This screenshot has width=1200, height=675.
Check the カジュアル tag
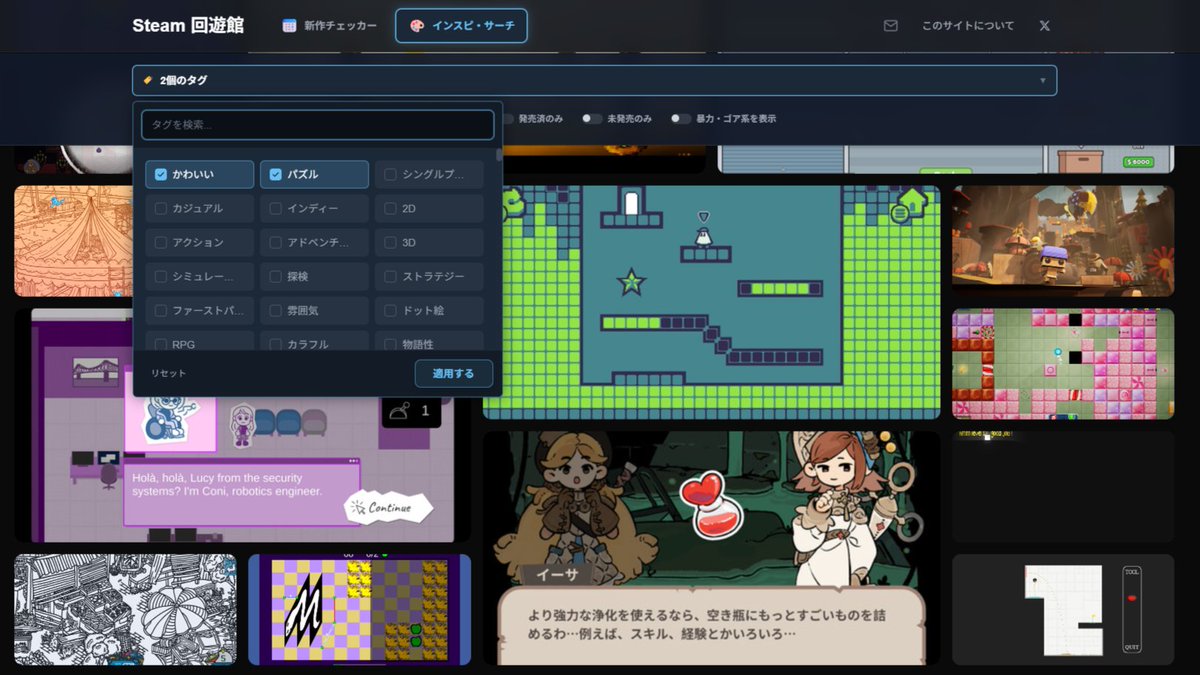pyautogui.click(x=199, y=209)
